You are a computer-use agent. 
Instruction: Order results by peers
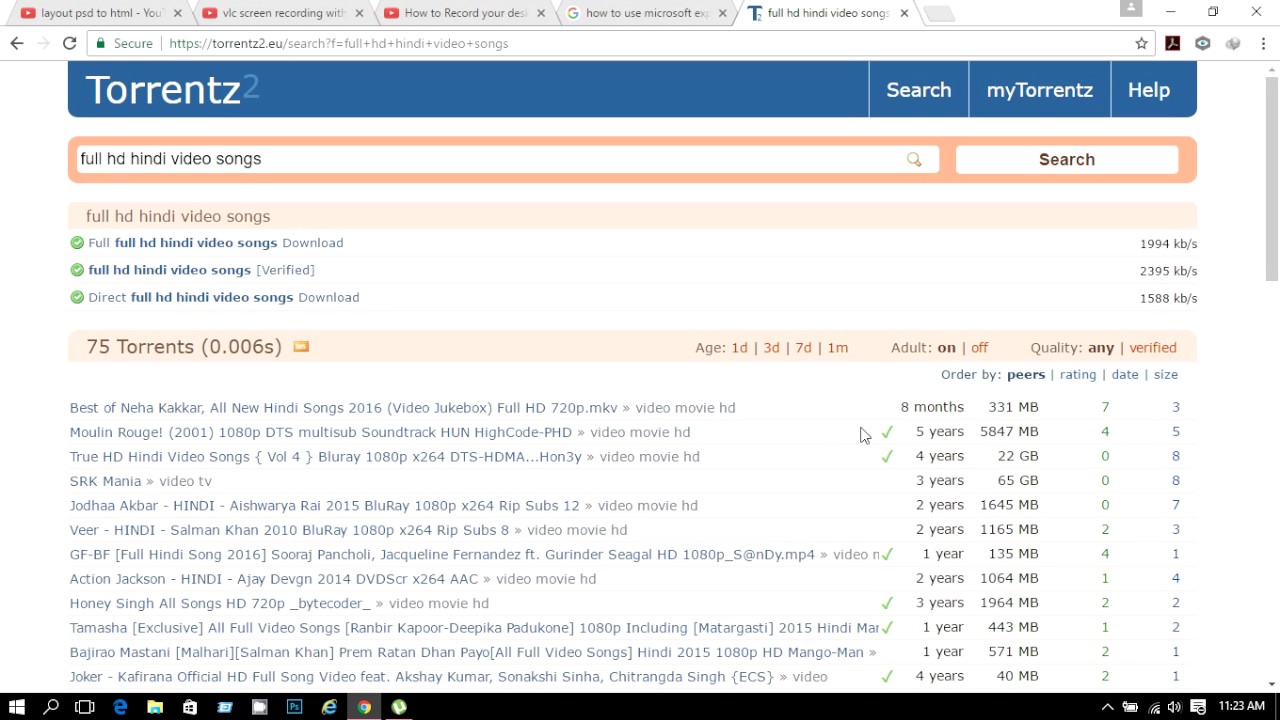tap(1026, 374)
